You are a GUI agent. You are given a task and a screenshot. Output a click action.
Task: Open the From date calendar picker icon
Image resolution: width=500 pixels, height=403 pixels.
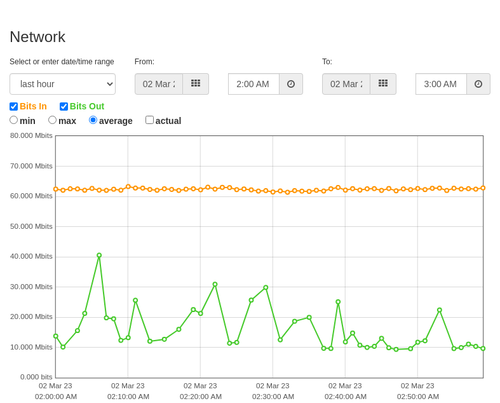[x=196, y=84]
